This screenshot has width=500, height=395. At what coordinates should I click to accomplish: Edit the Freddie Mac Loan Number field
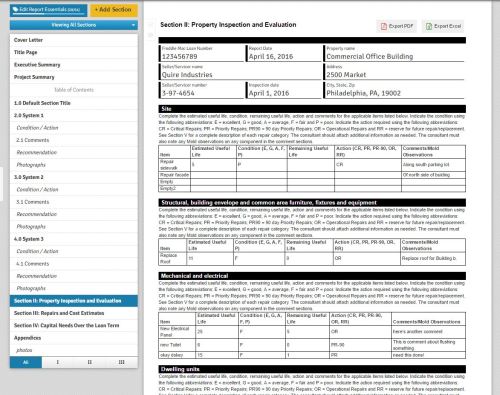tap(202, 53)
